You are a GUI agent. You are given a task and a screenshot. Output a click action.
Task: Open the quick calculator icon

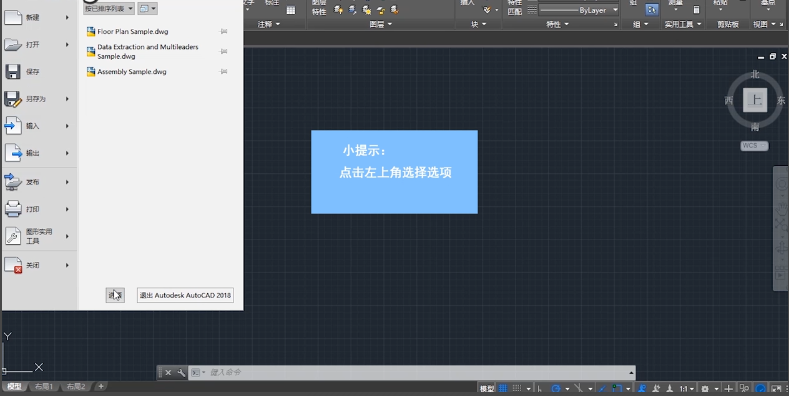pos(696,10)
